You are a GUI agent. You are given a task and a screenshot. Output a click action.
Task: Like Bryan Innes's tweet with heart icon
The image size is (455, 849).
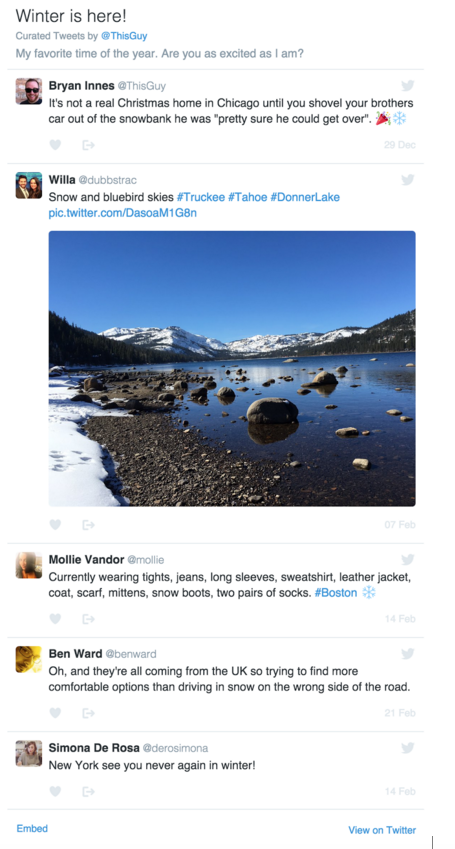pyautogui.click(x=55, y=145)
